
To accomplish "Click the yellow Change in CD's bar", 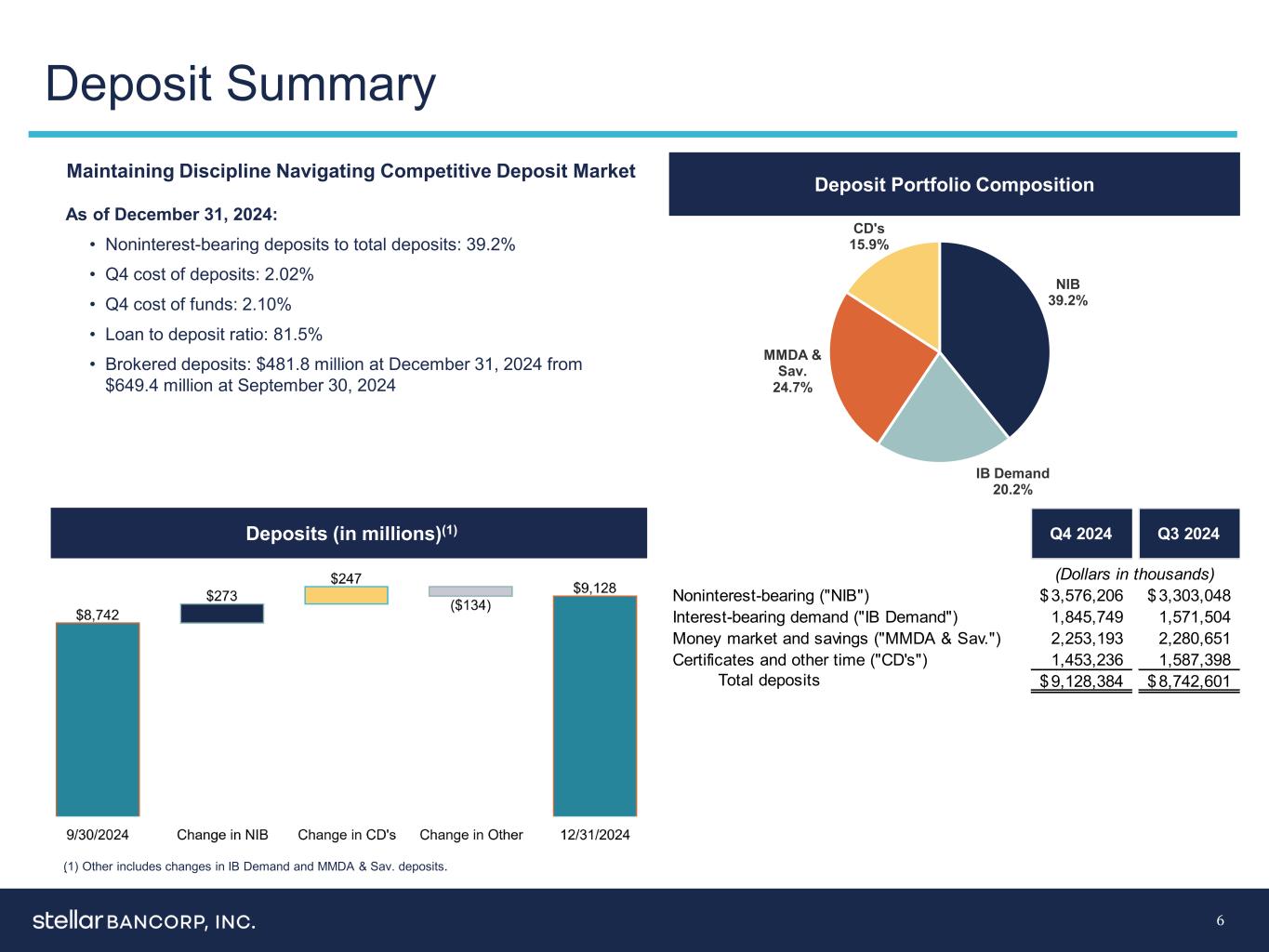I will pos(346,595).
